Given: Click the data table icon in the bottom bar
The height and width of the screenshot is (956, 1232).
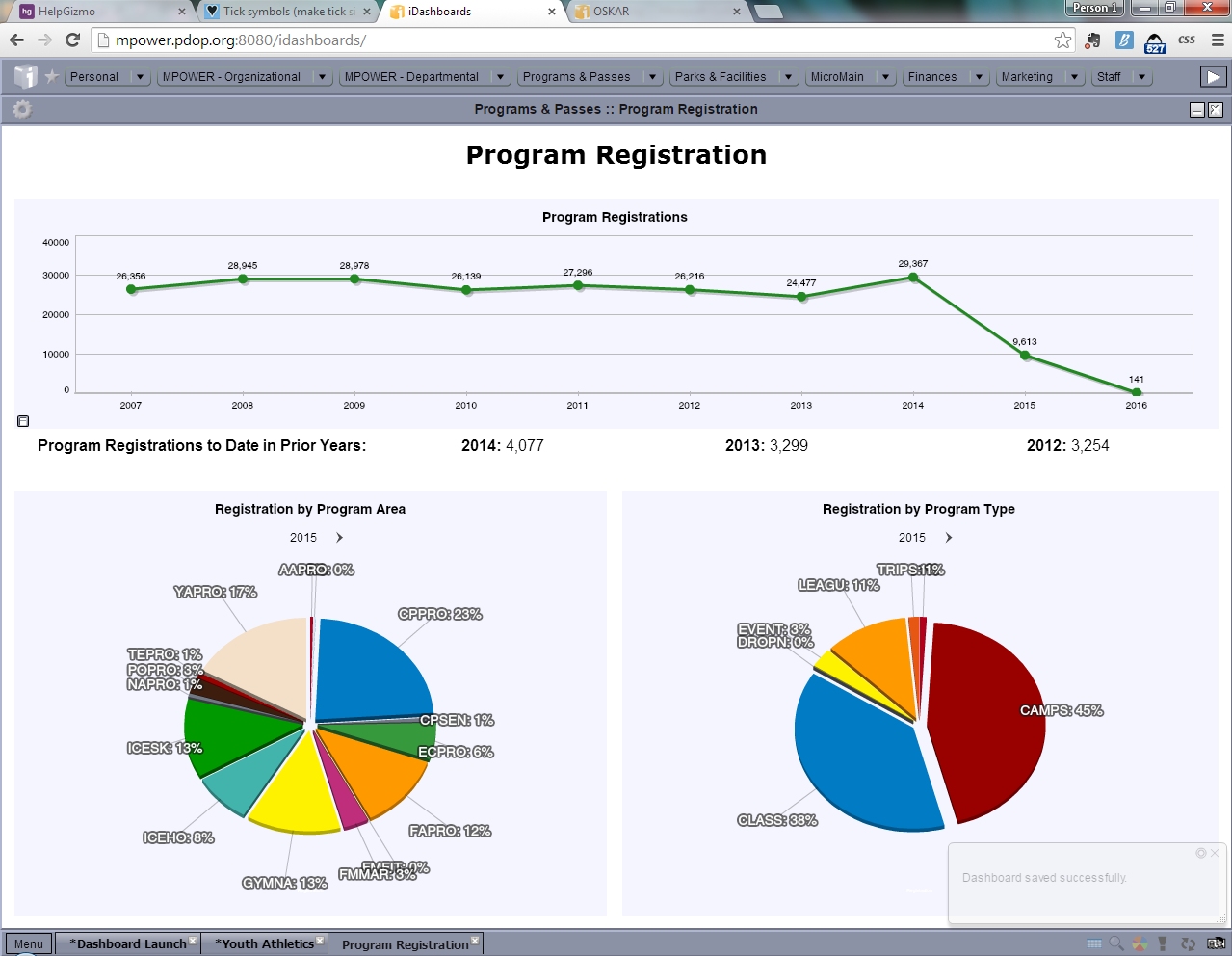Looking at the screenshot, I should click(1094, 944).
